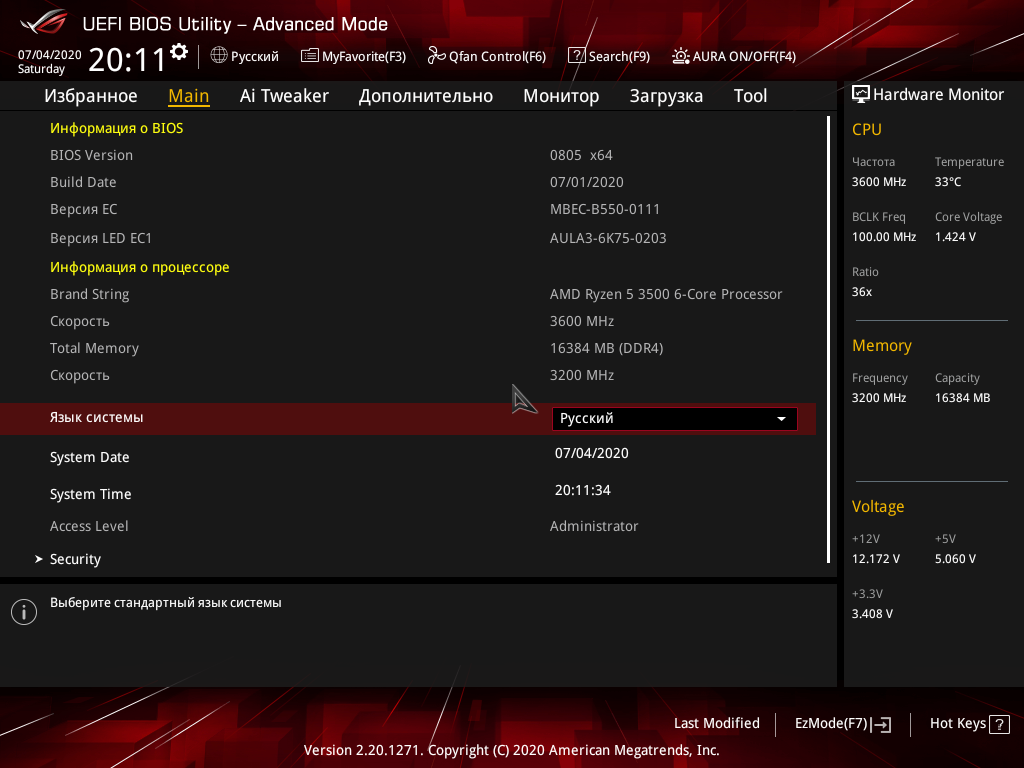Click processor speed value 3600 MHz

point(582,321)
